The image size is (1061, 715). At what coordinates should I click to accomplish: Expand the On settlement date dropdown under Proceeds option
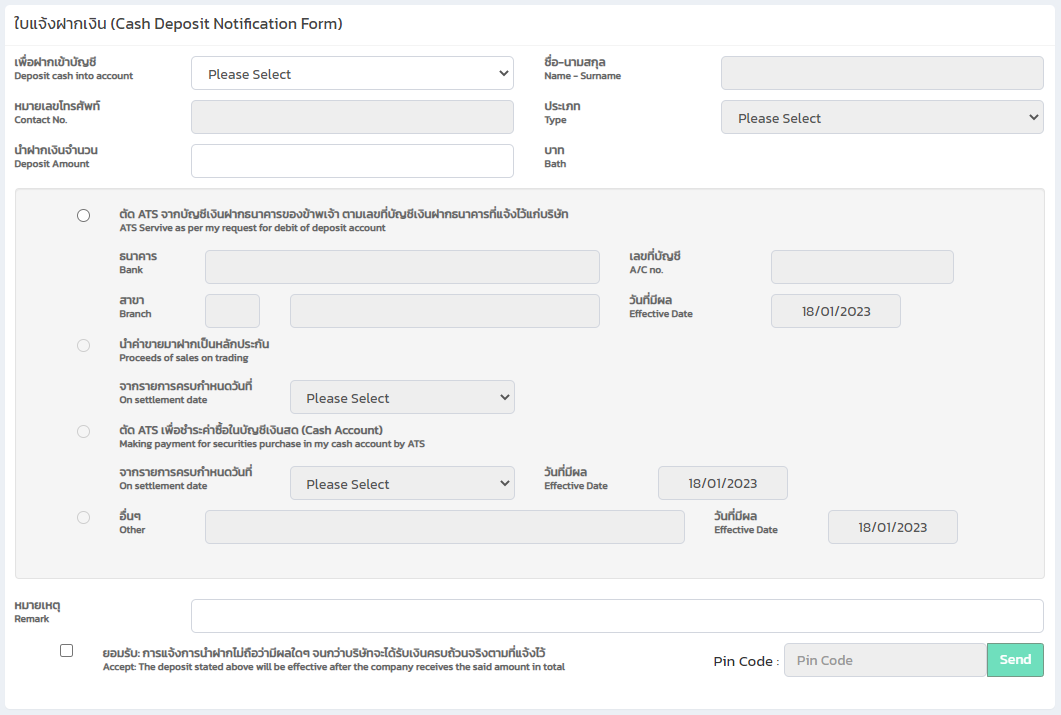click(x=402, y=397)
